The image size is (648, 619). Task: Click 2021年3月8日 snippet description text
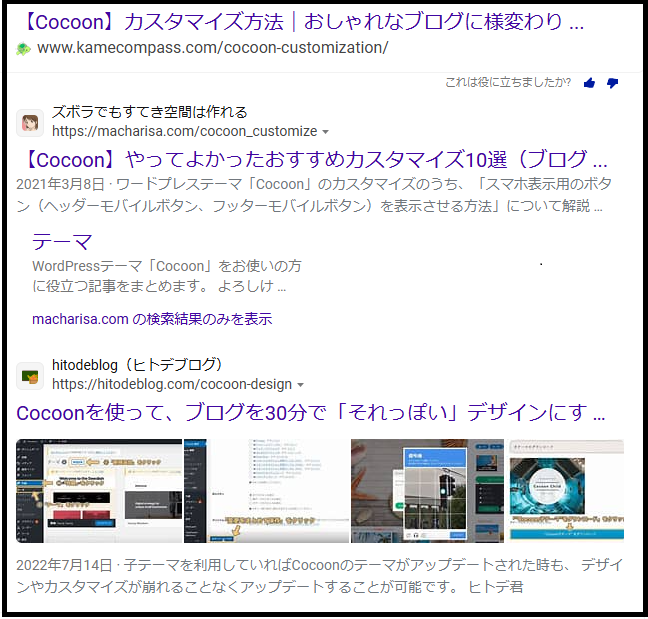click(x=314, y=195)
